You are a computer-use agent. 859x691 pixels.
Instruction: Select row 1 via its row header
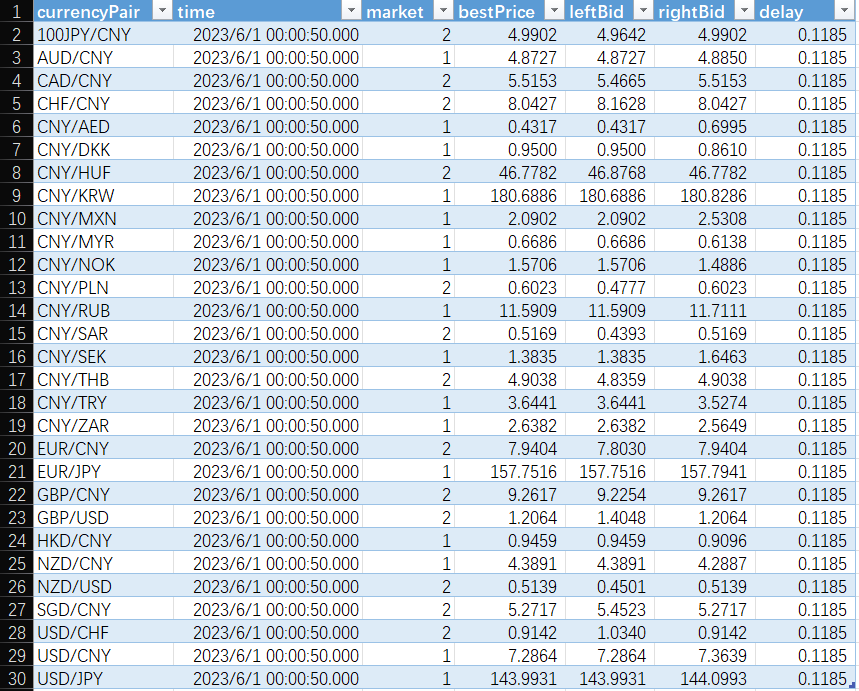(16, 12)
